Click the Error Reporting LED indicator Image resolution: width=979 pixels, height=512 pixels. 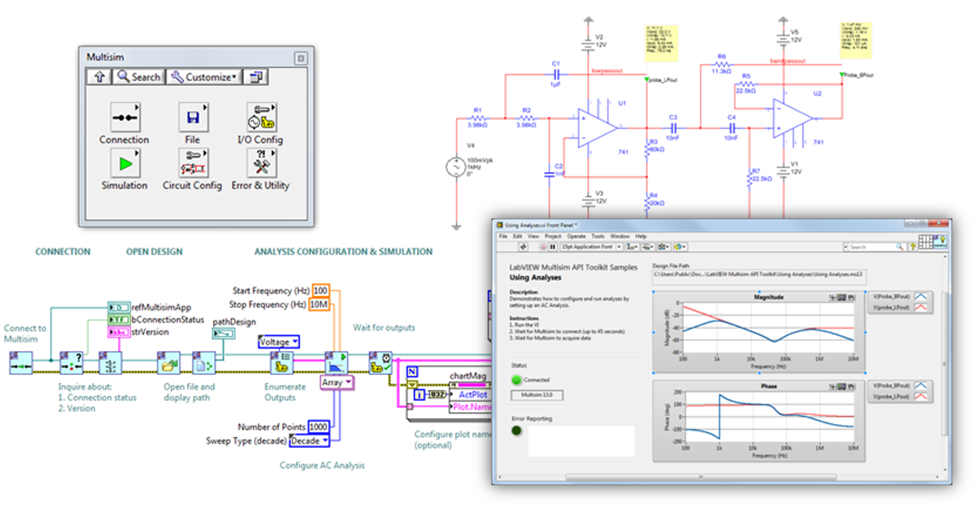(517, 432)
